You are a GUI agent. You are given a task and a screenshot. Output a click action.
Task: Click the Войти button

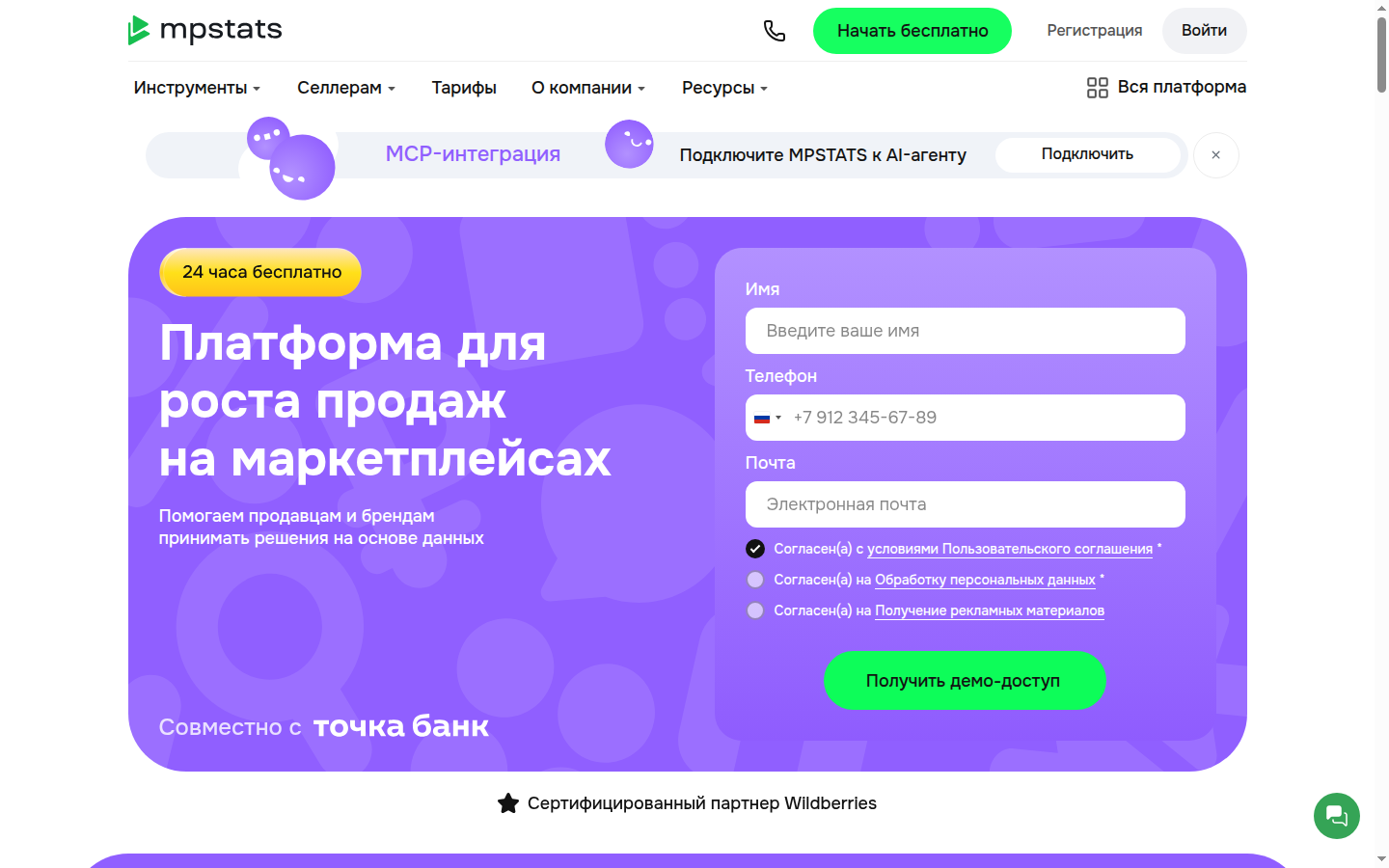(x=1205, y=31)
